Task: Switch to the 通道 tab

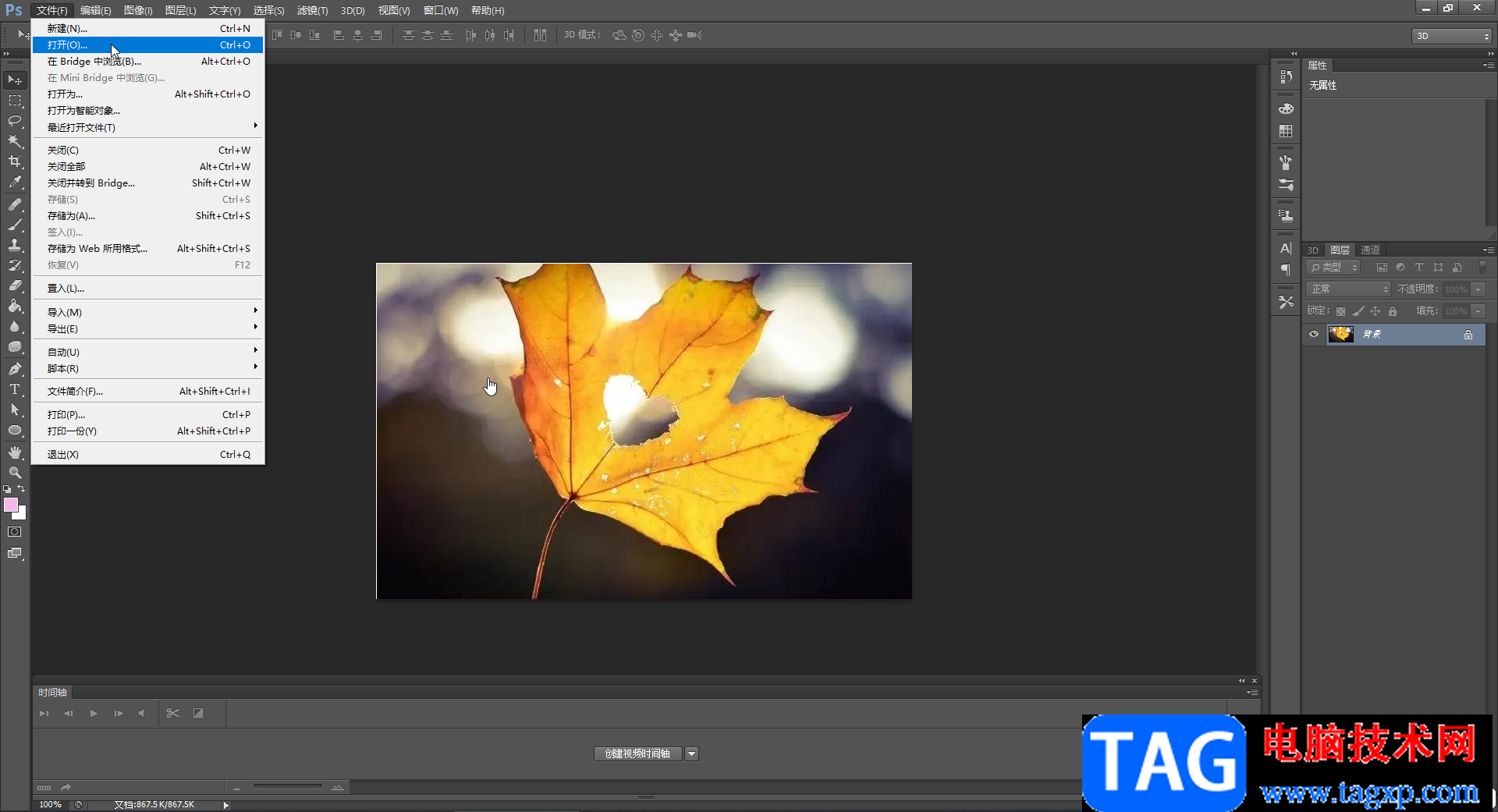Action: pos(1370,250)
